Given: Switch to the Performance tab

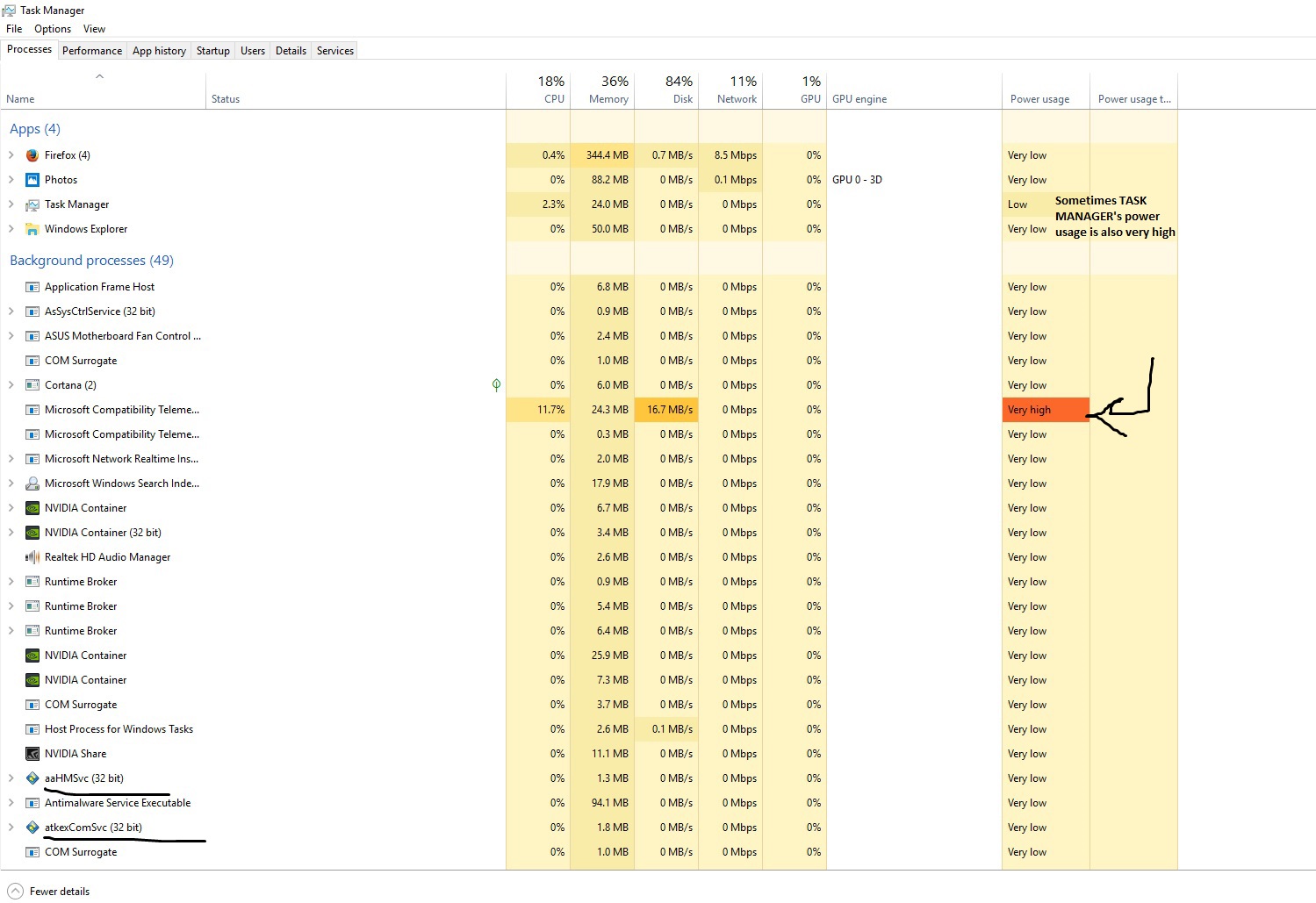Looking at the screenshot, I should click(x=92, y=51).
